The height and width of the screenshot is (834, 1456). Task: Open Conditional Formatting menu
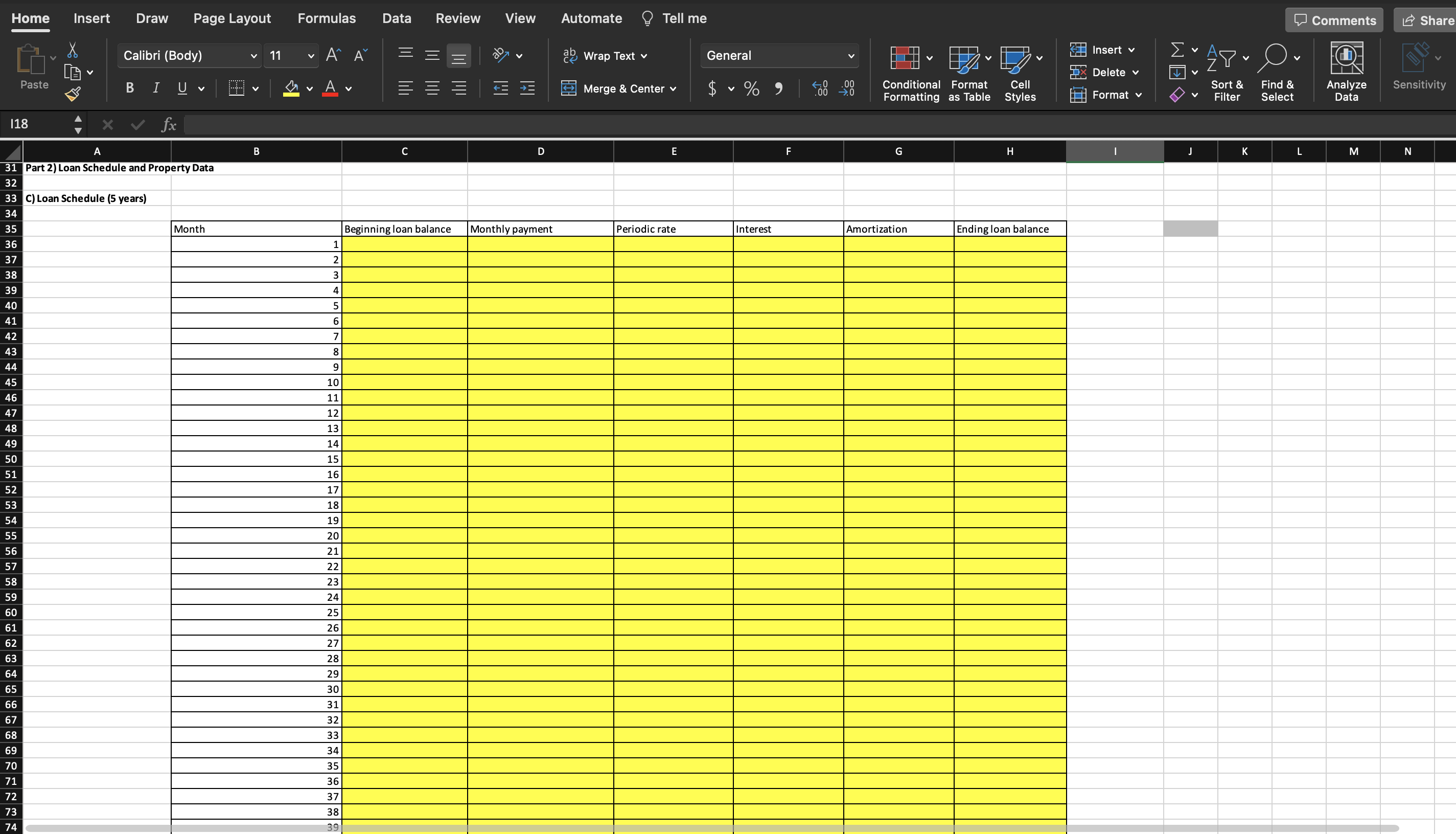tap(911, 73)
